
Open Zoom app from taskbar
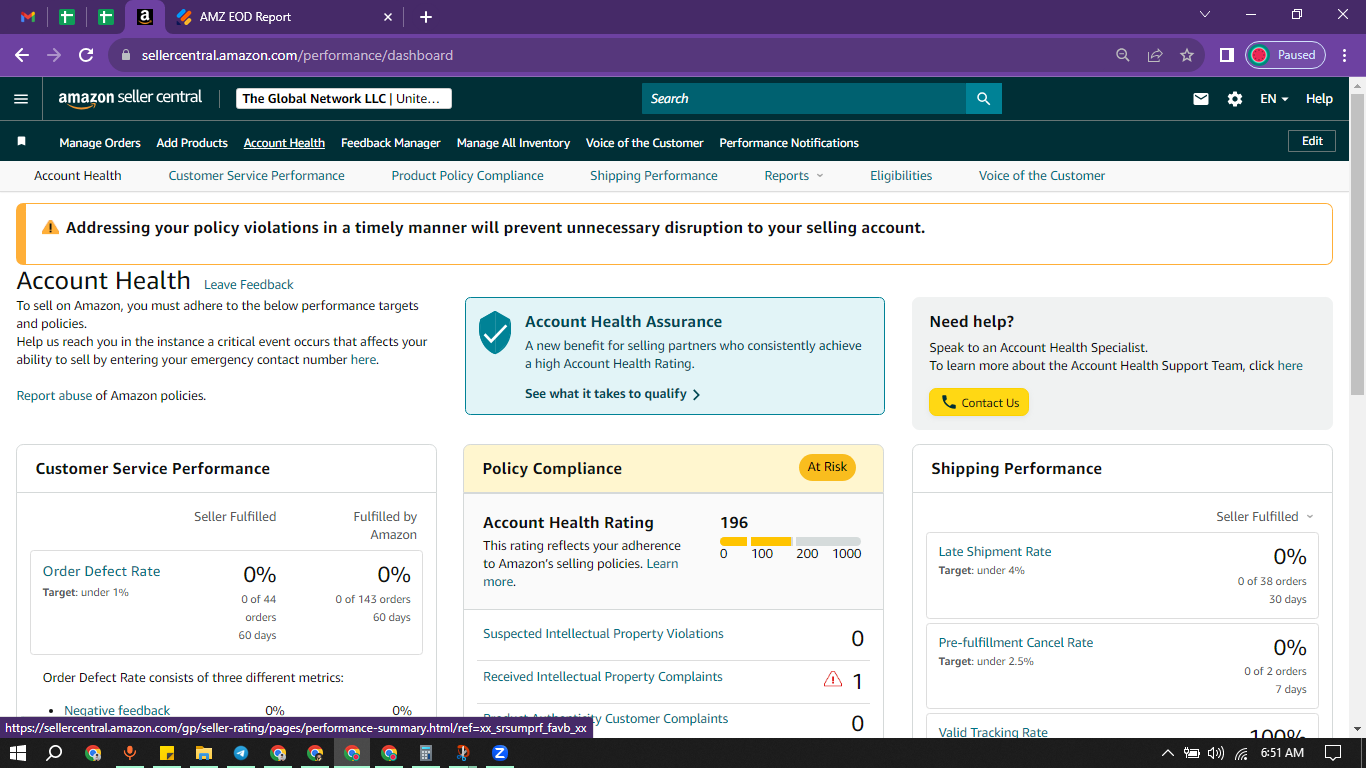500,753
